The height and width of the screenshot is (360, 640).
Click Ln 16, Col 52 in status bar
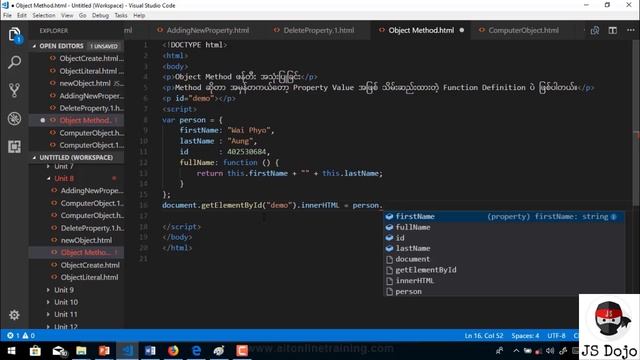(x=484, y=336)
